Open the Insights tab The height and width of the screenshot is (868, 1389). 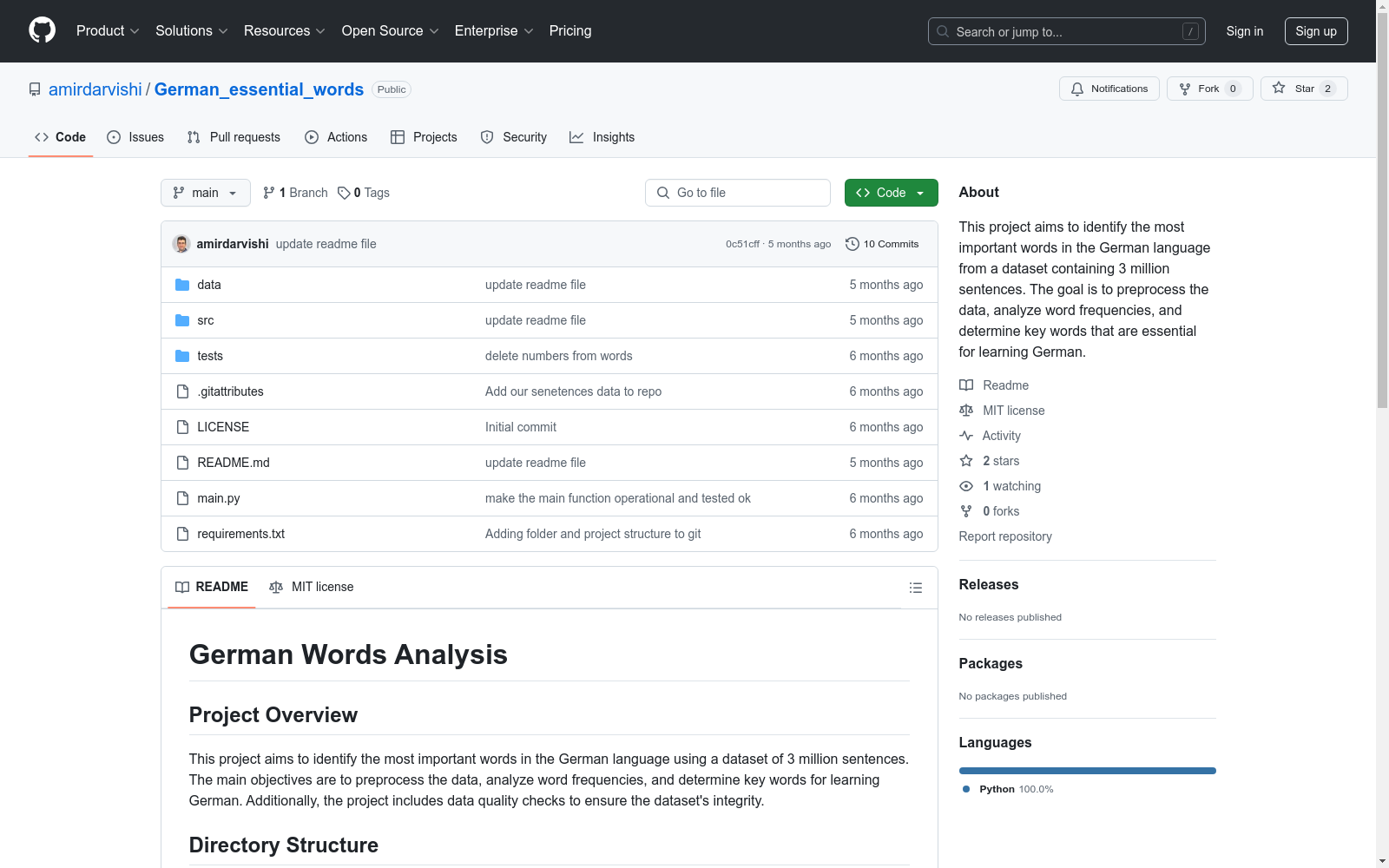pos(602,137)
